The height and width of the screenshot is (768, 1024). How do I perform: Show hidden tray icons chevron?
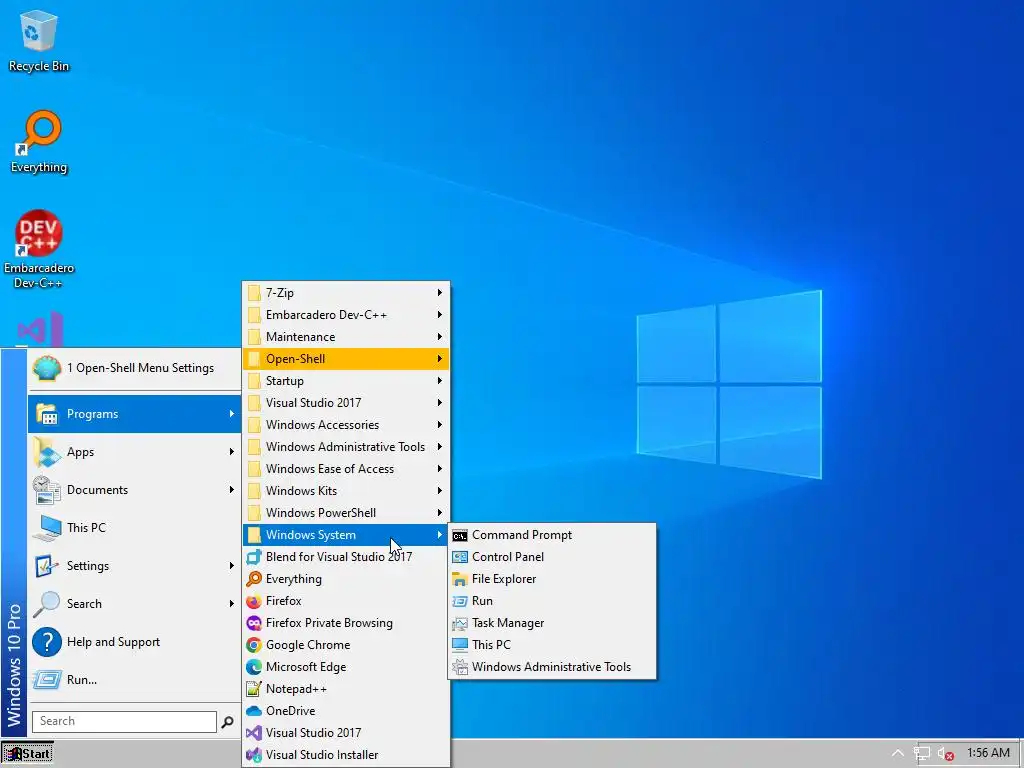[898, 754]
